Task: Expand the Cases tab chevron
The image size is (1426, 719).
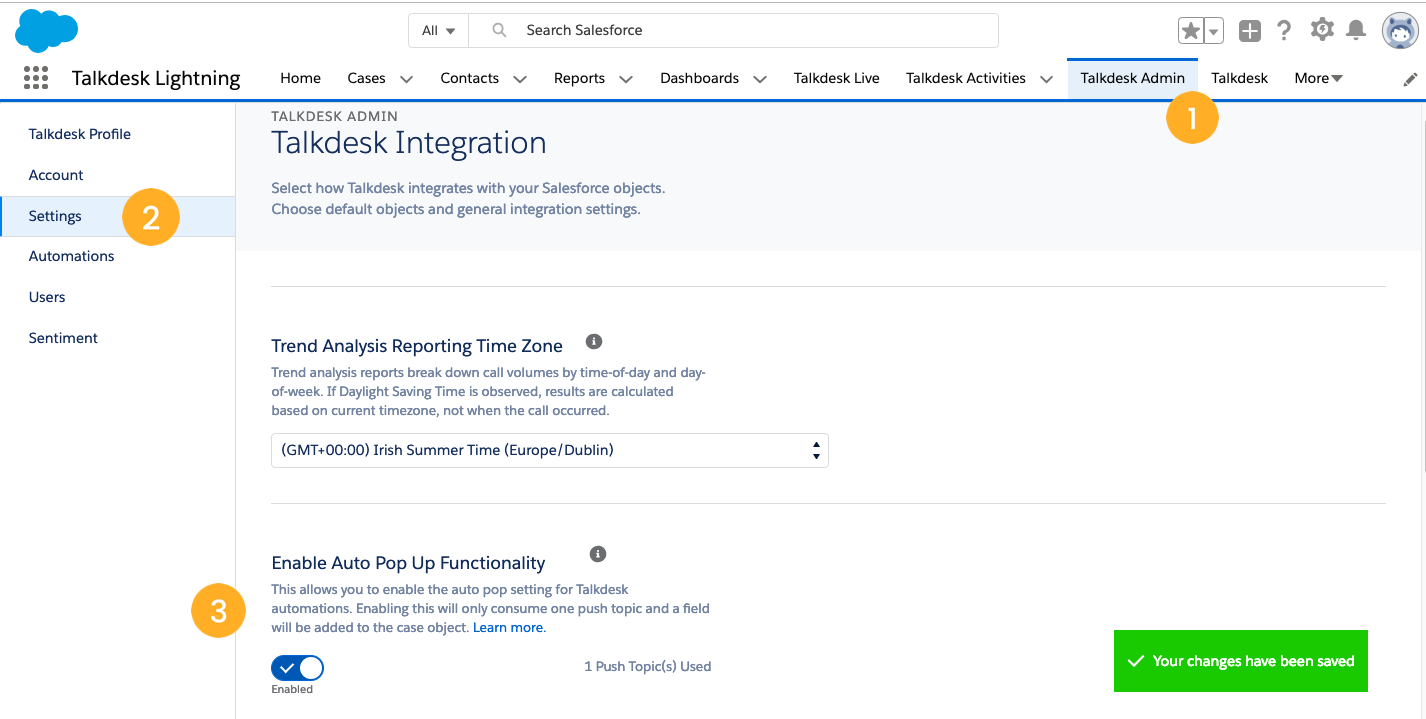Action: coord(406,79)
